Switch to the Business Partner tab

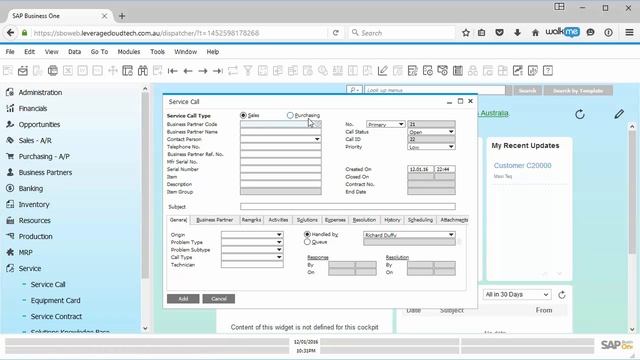(215, 220)
